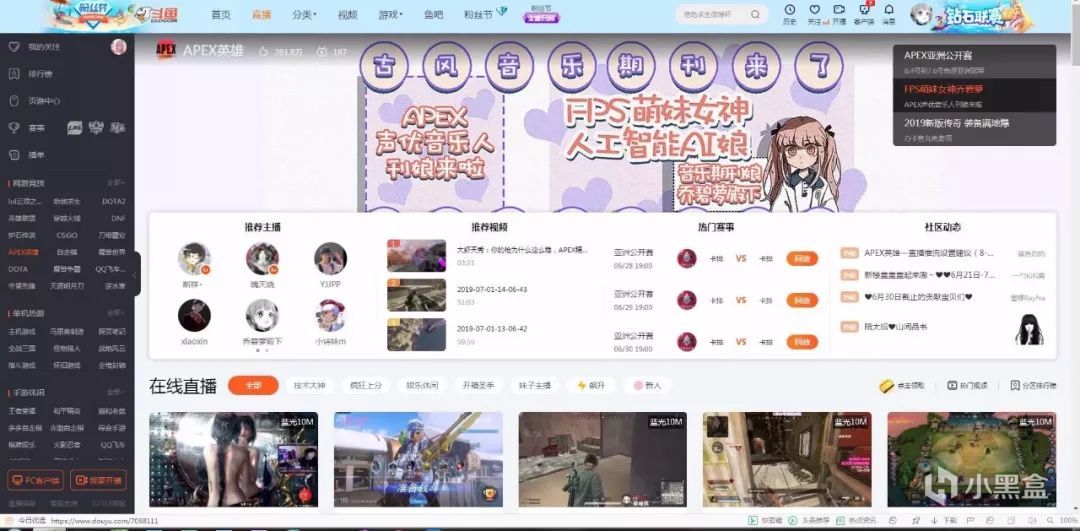Open 我的关注 heart icon in sidebar
This screenshot has width=1080, height=531.
[14, 47]
